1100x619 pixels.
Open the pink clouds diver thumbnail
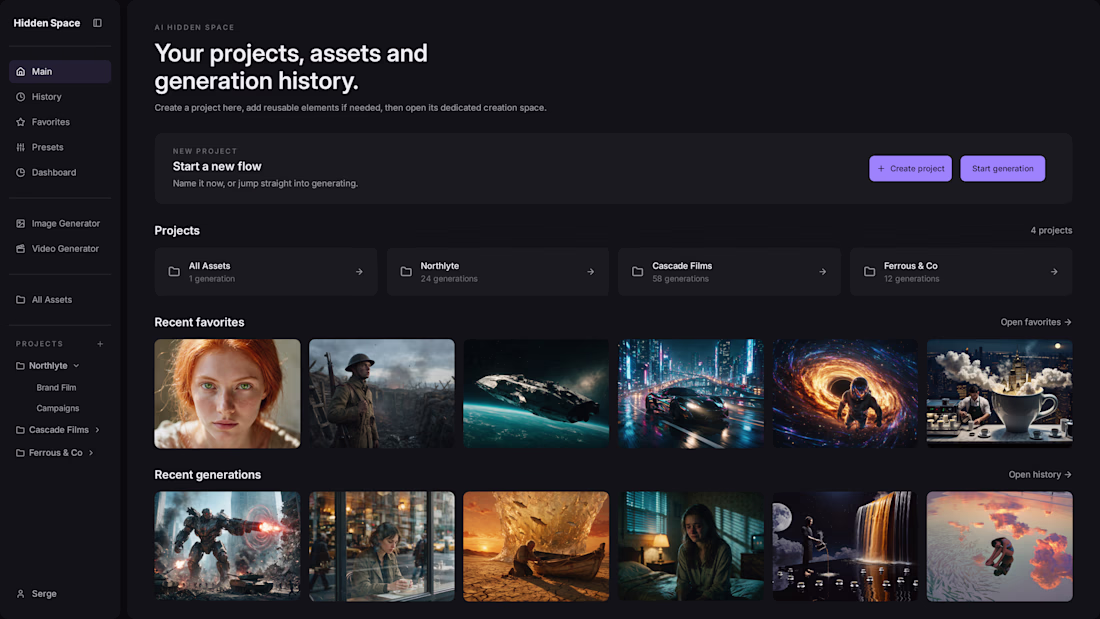(x=1000, y=546)
